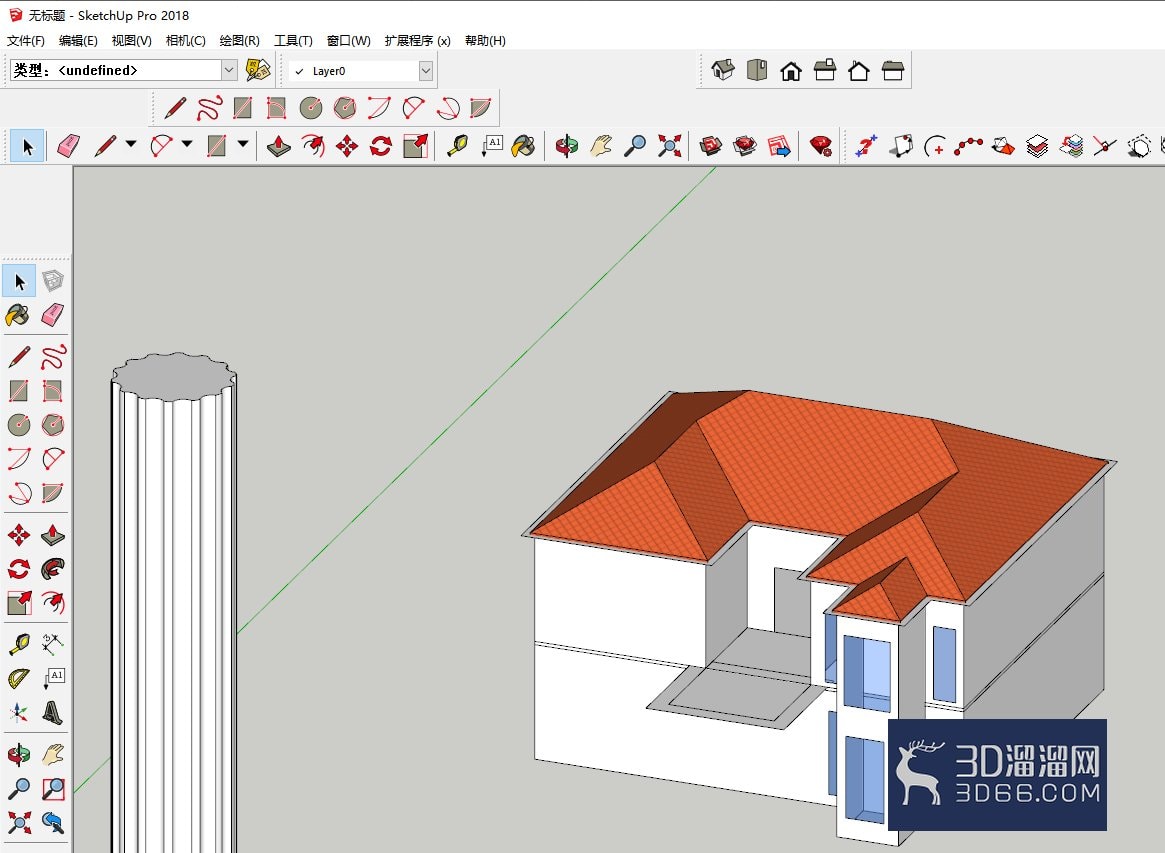Click Zoom Extents in the main toolbar
Image resolution: width=1165 pixels, height=853 pixels.
point(669,146)
